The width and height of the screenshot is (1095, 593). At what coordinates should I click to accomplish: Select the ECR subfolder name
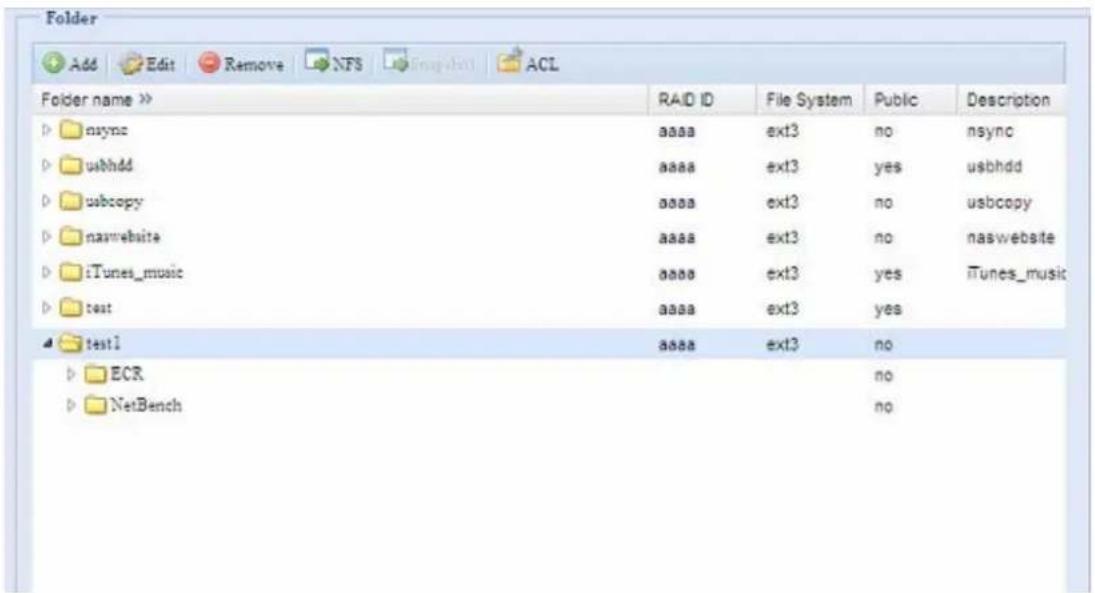[x=127, y=374]
